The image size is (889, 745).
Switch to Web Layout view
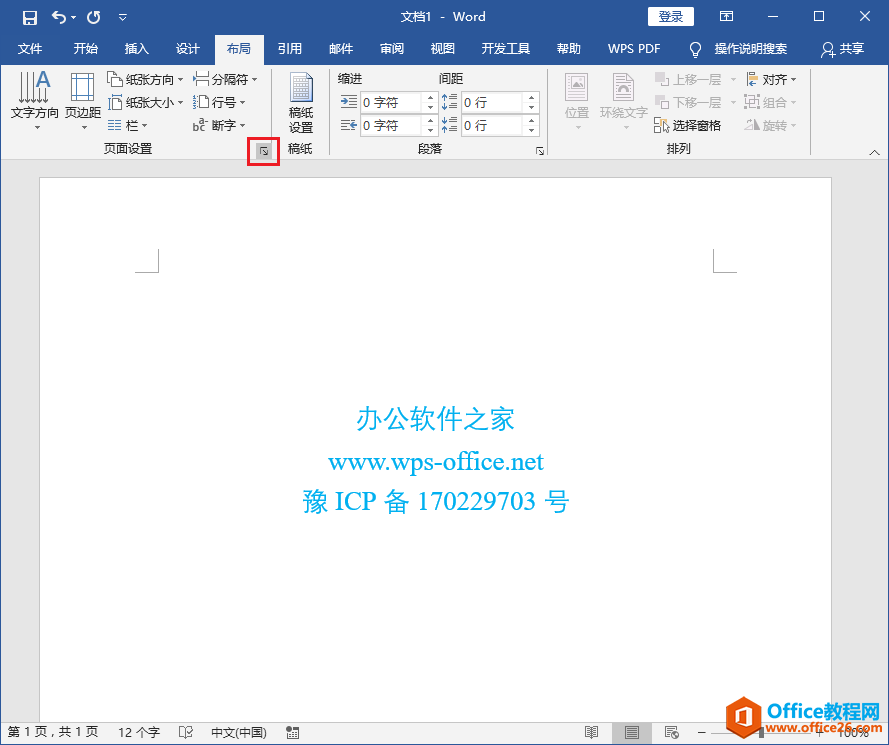[x=671, y=732]
